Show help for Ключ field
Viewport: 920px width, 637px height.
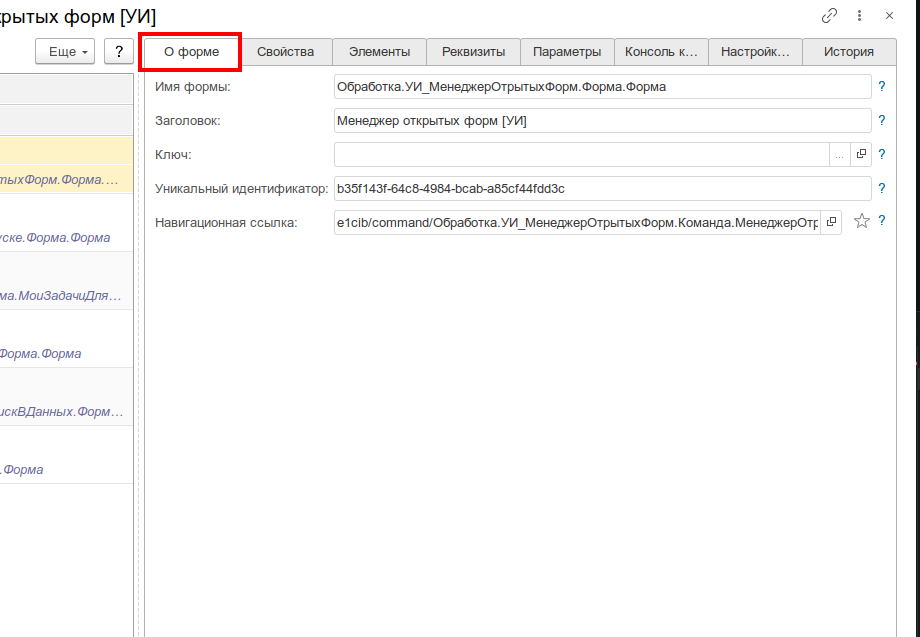coord(881,155)
